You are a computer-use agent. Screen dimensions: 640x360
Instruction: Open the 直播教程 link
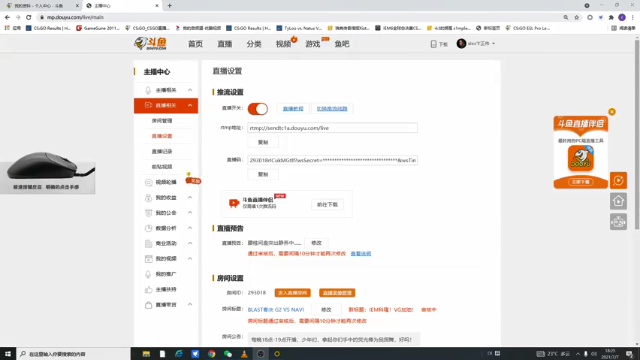click(293, 109)
